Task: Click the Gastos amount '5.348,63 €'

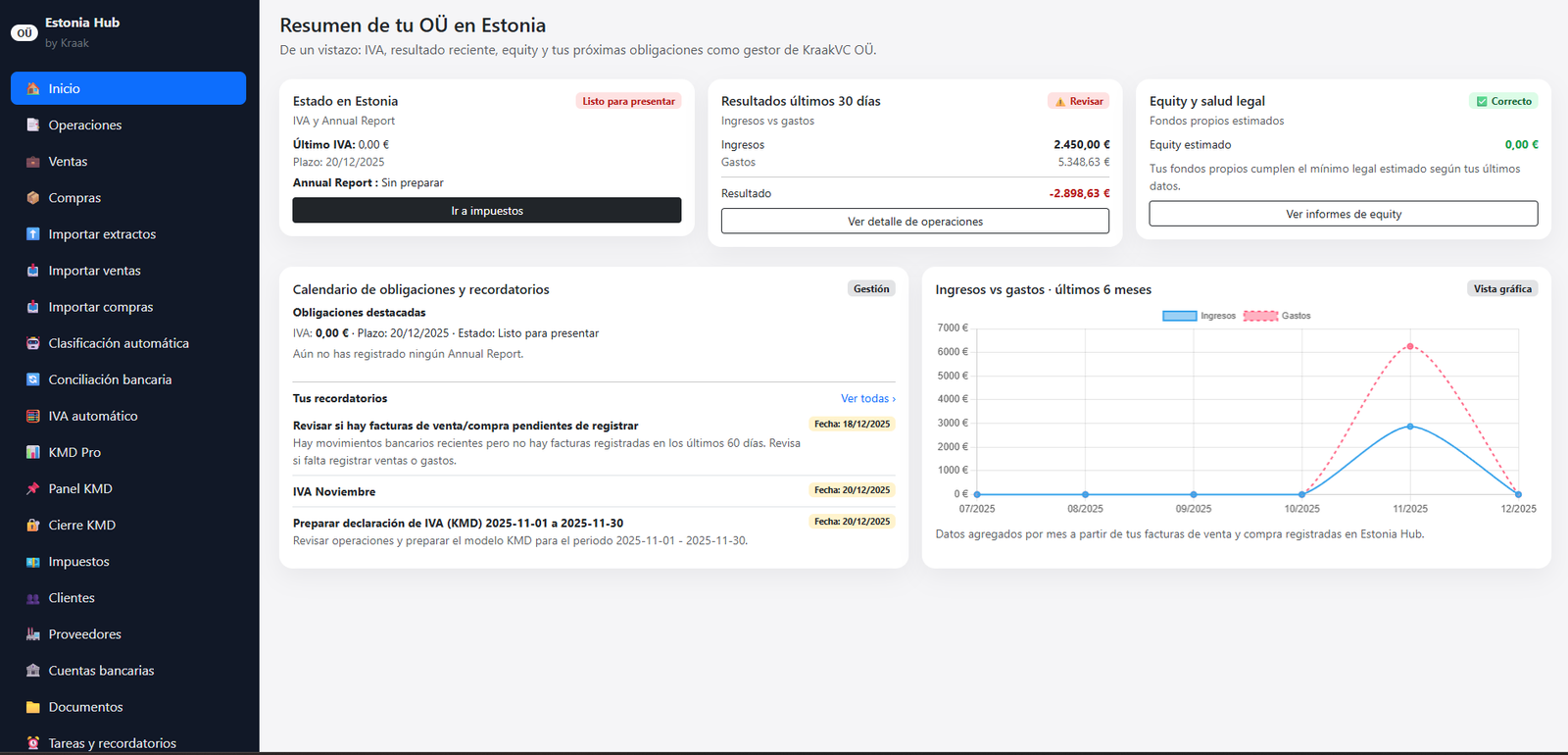Action: coord(1084,162)
